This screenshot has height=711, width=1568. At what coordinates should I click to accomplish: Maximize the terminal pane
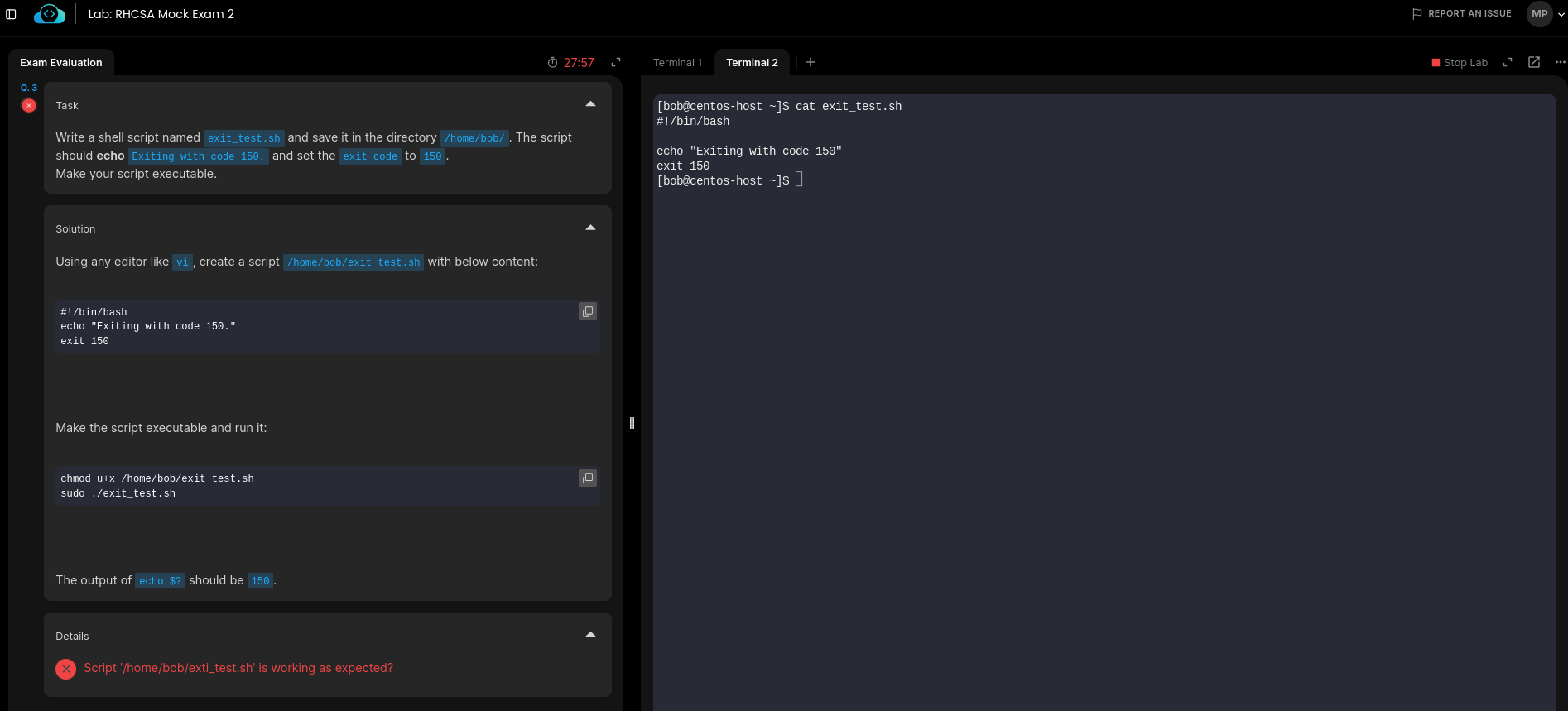pyautogui.click(x=1508, y=63)
